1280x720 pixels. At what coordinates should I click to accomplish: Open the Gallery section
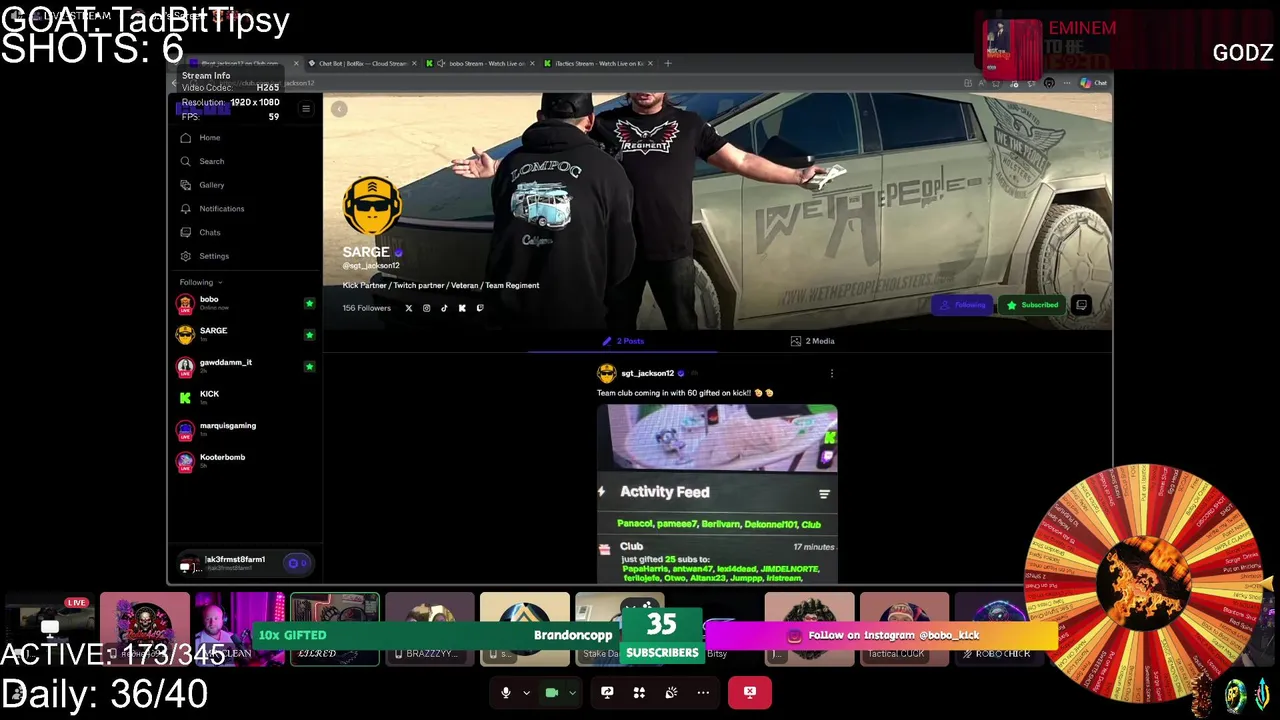point(201,185)
